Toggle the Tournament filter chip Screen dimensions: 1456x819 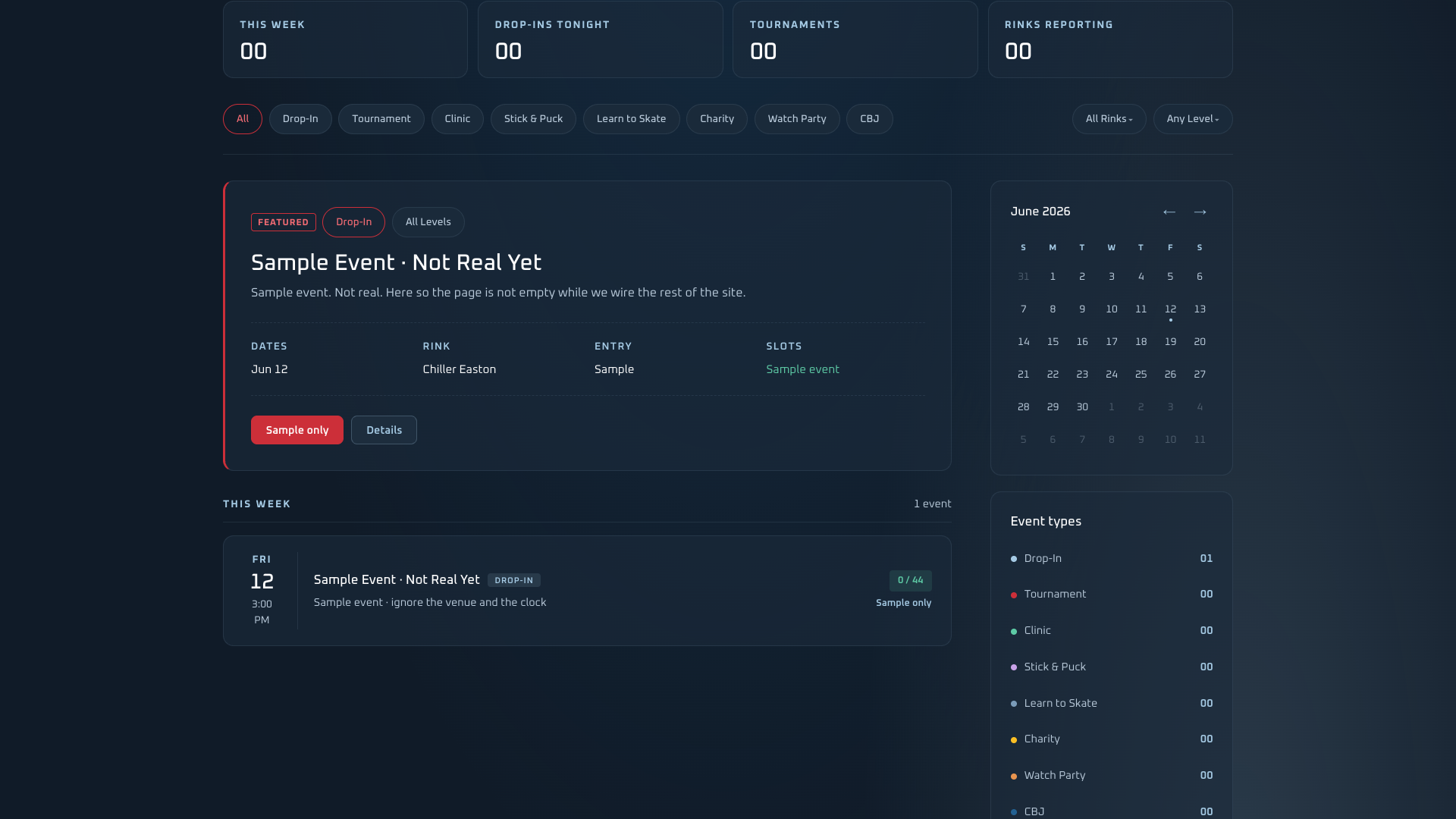coord(381,119)
